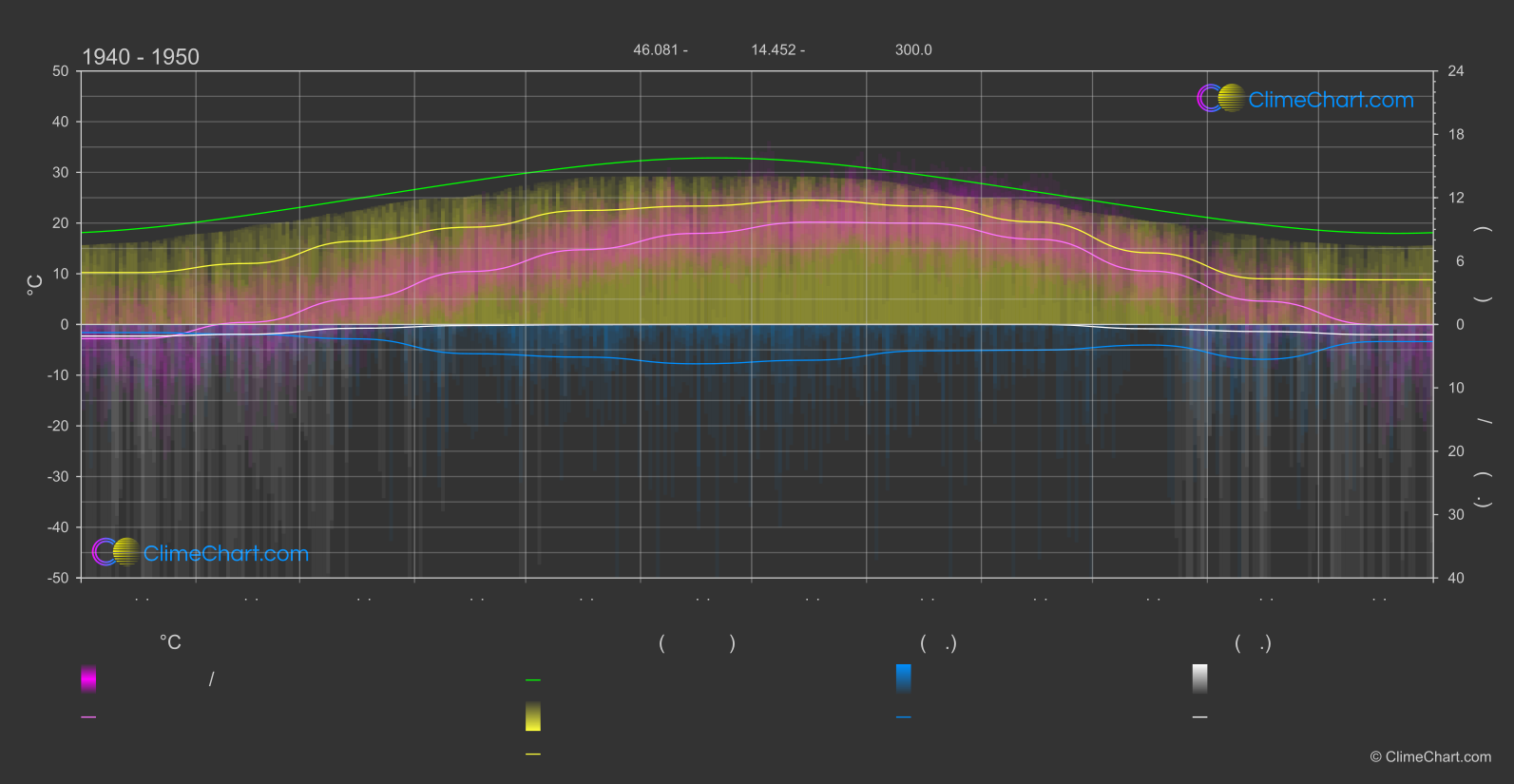This screenshot has width=1514, height=784.
Task: Click the -40 tick on temperature axis
Action: pyautogui.click(x=59, y=527)
